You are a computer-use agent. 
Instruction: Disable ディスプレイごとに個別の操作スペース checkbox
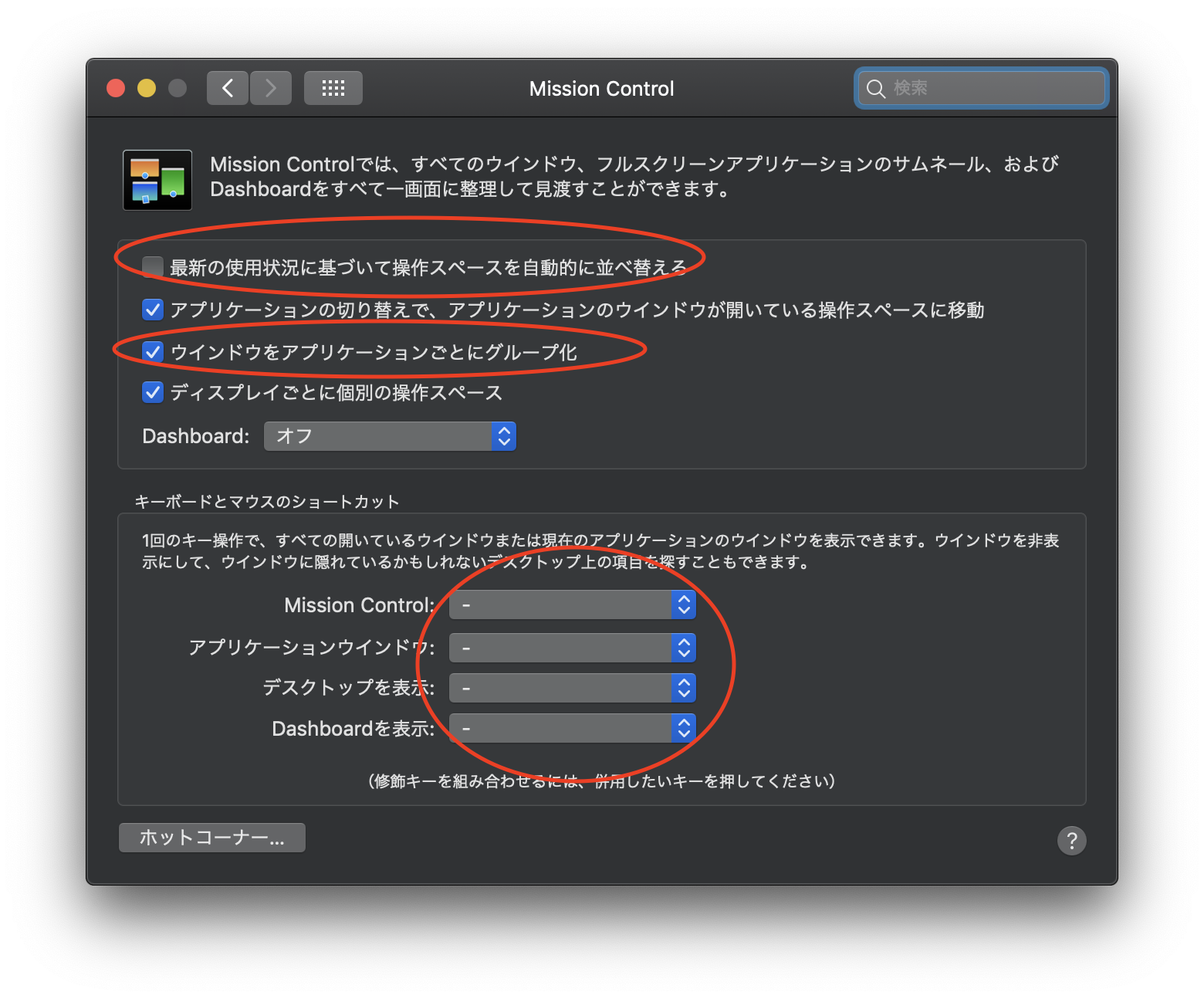[153, 392]
